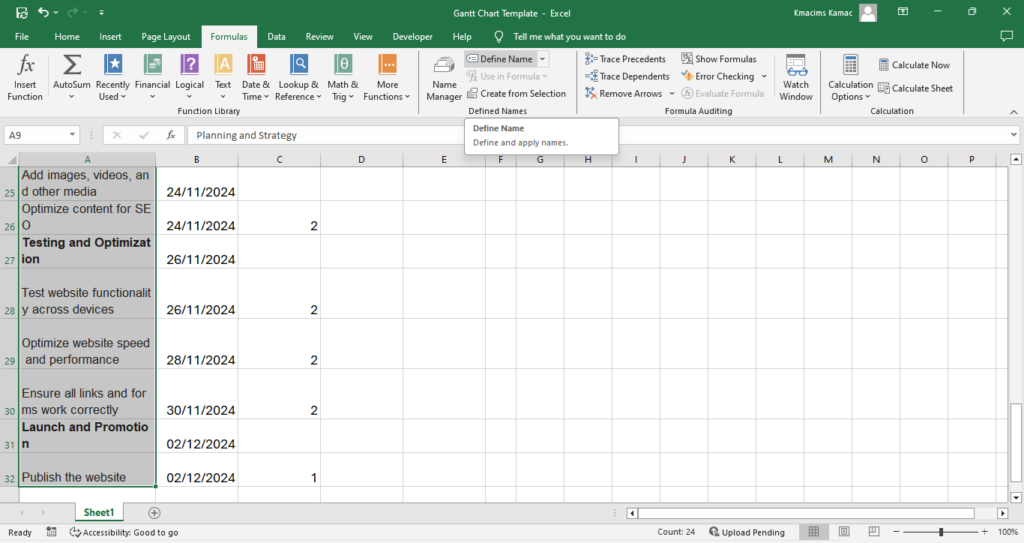Click Trace Dependents
This screenshot has height=543, width=1024.
(x=628, y=76)
